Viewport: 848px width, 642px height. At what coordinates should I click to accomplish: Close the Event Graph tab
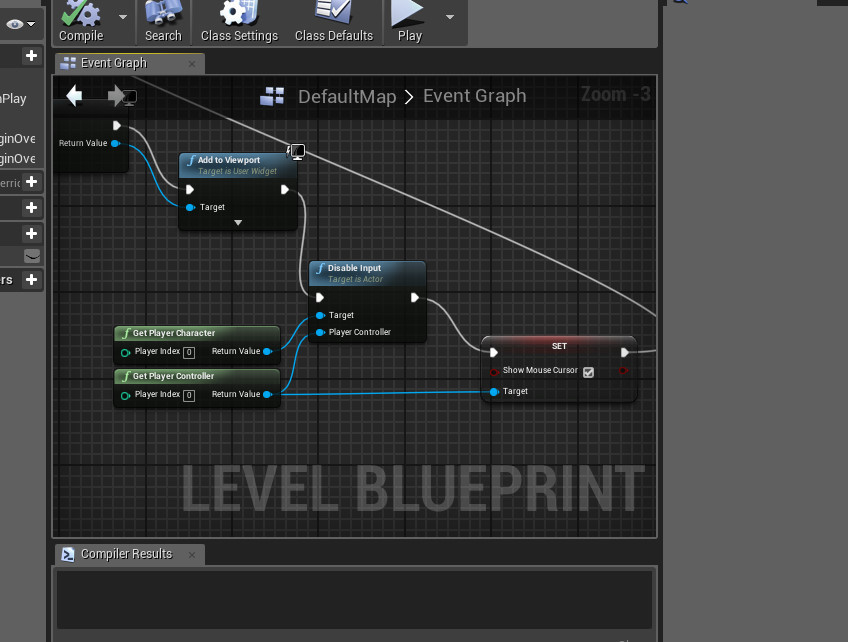click(x=192, y=64)
